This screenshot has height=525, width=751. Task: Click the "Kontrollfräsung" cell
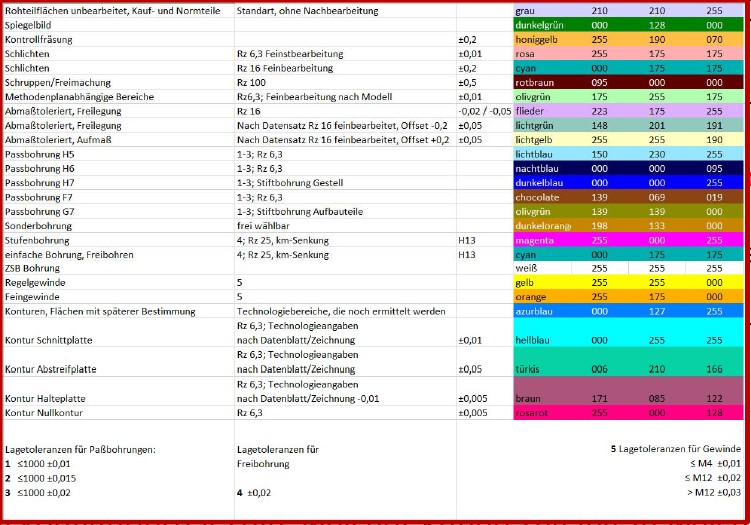119,39
